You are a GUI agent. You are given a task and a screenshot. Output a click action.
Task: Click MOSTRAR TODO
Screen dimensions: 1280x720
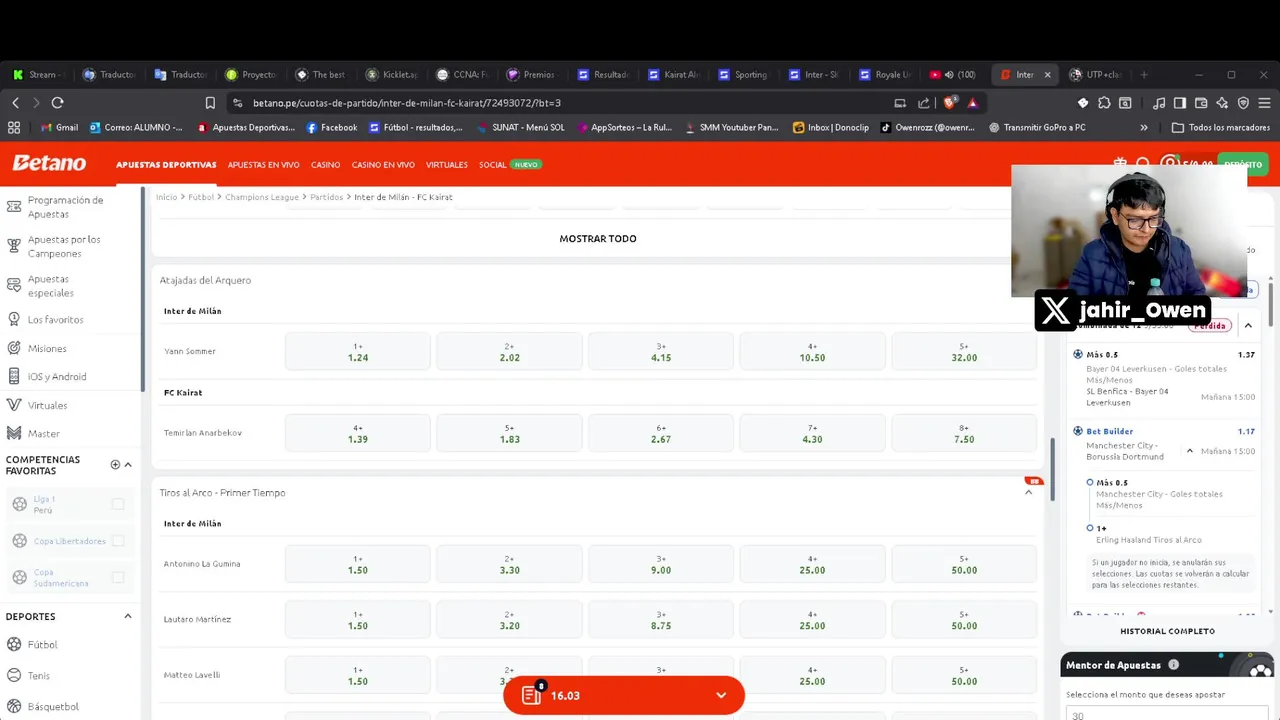coord(598,238)
